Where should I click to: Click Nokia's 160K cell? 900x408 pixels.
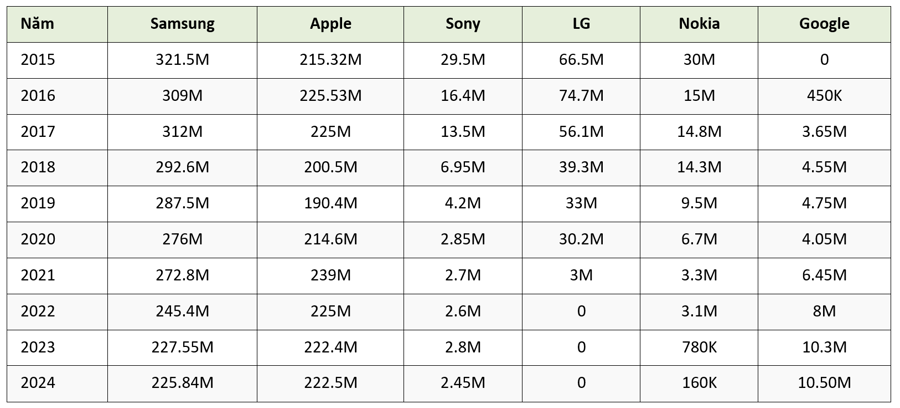699,384
